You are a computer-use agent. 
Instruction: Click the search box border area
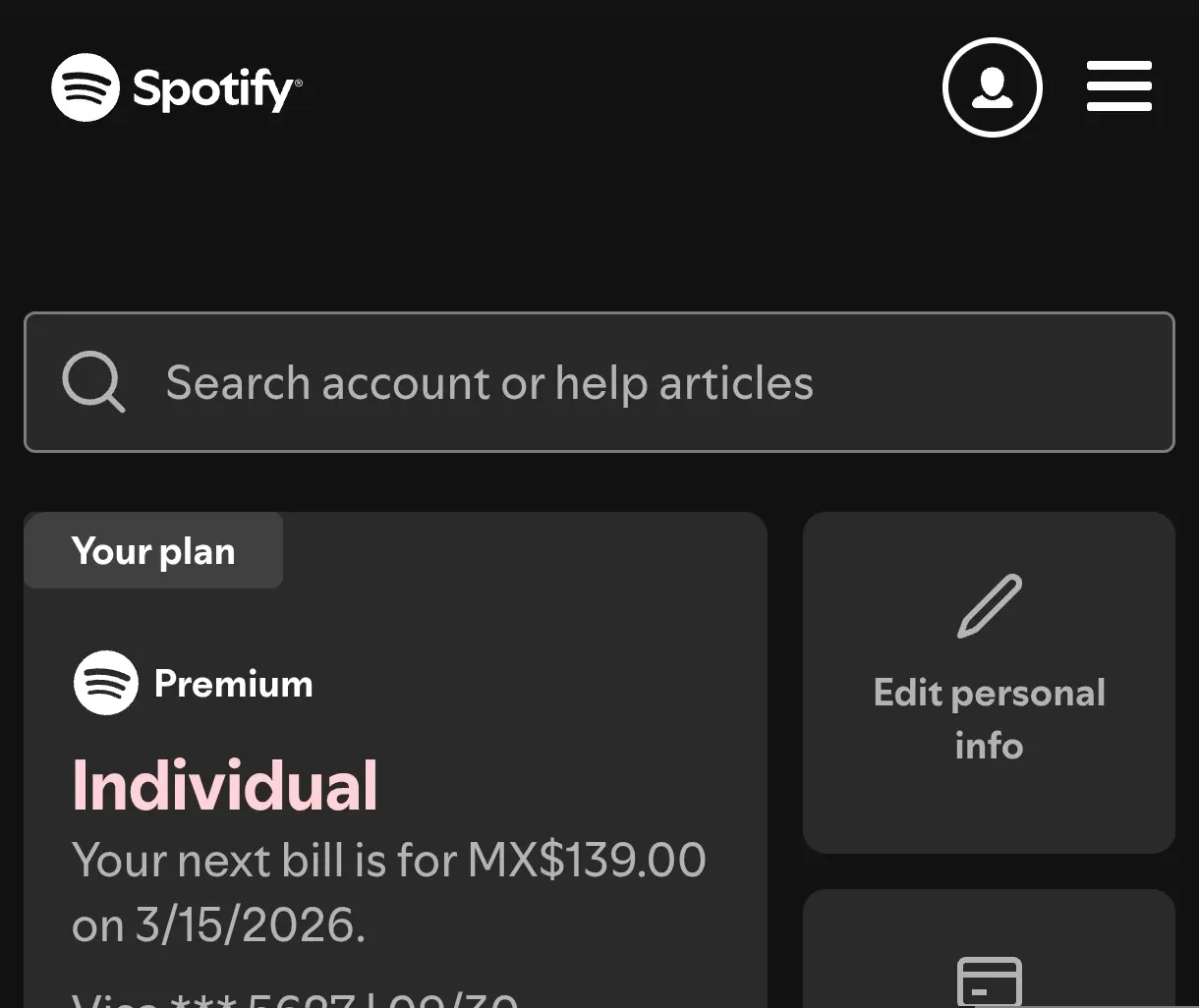pos(599,382)
